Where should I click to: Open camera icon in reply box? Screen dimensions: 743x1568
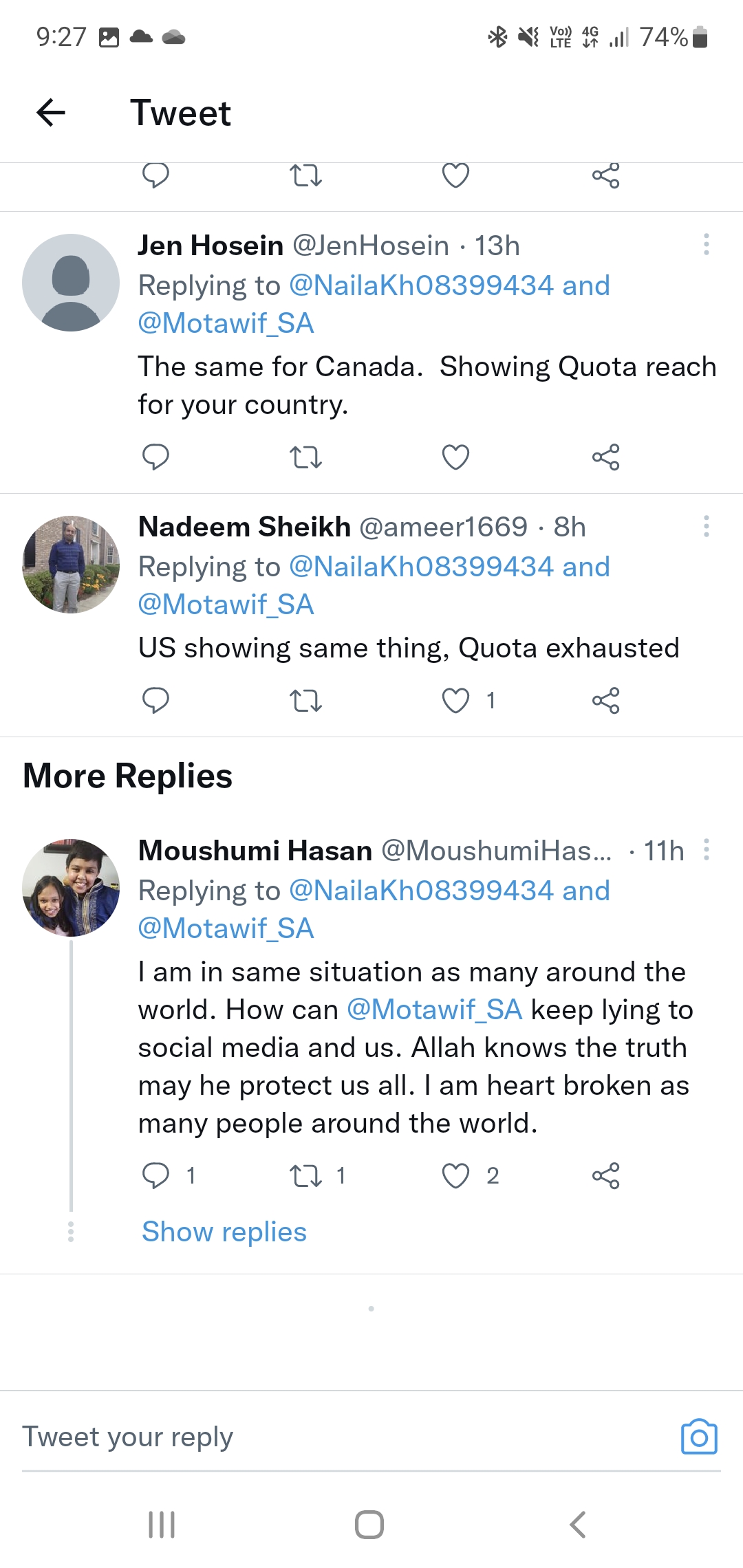click(699, 1437)
